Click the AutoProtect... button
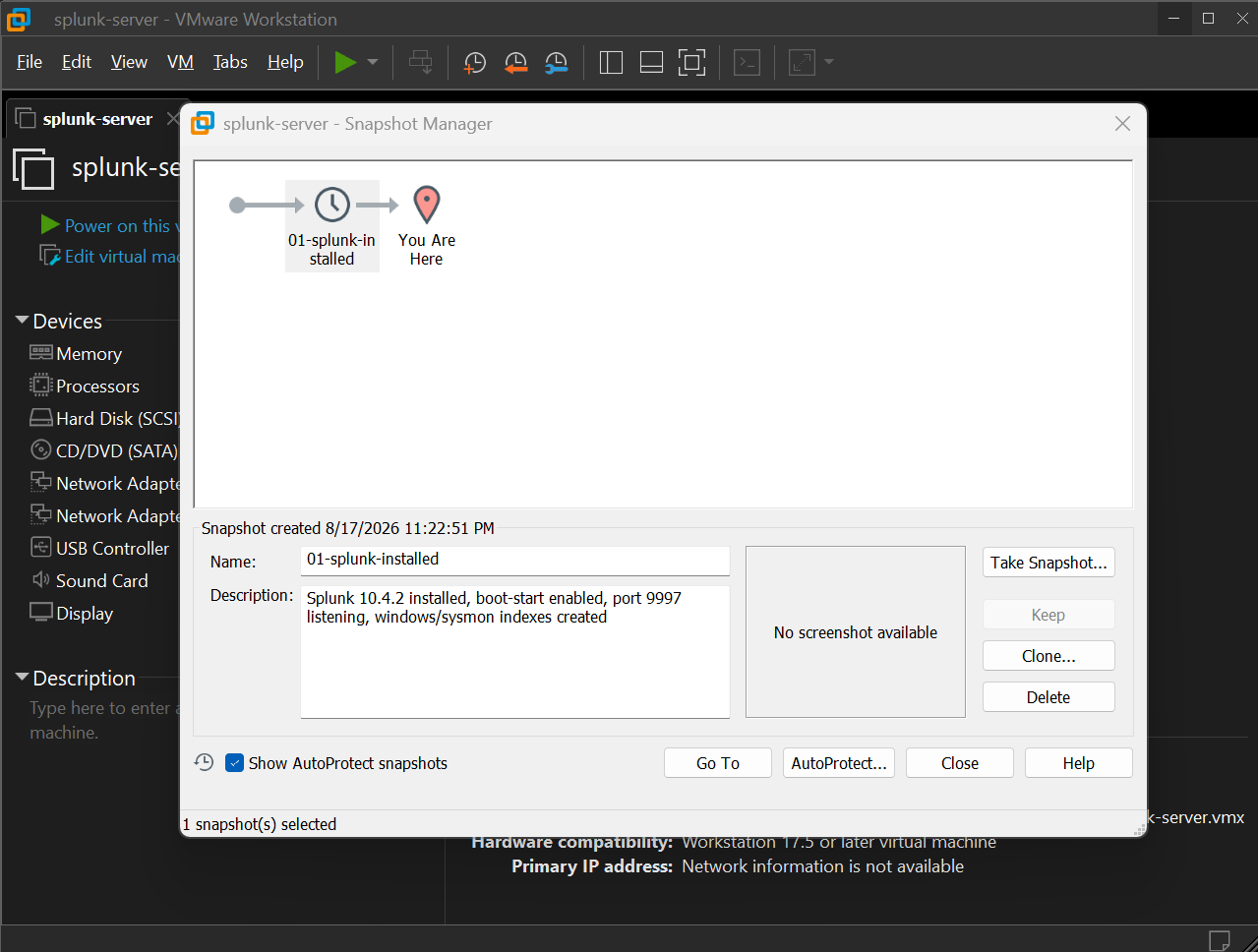Image resolution: width=1258 pixels, height=952 pixels. pyautogui.click(x=839, y=763)
